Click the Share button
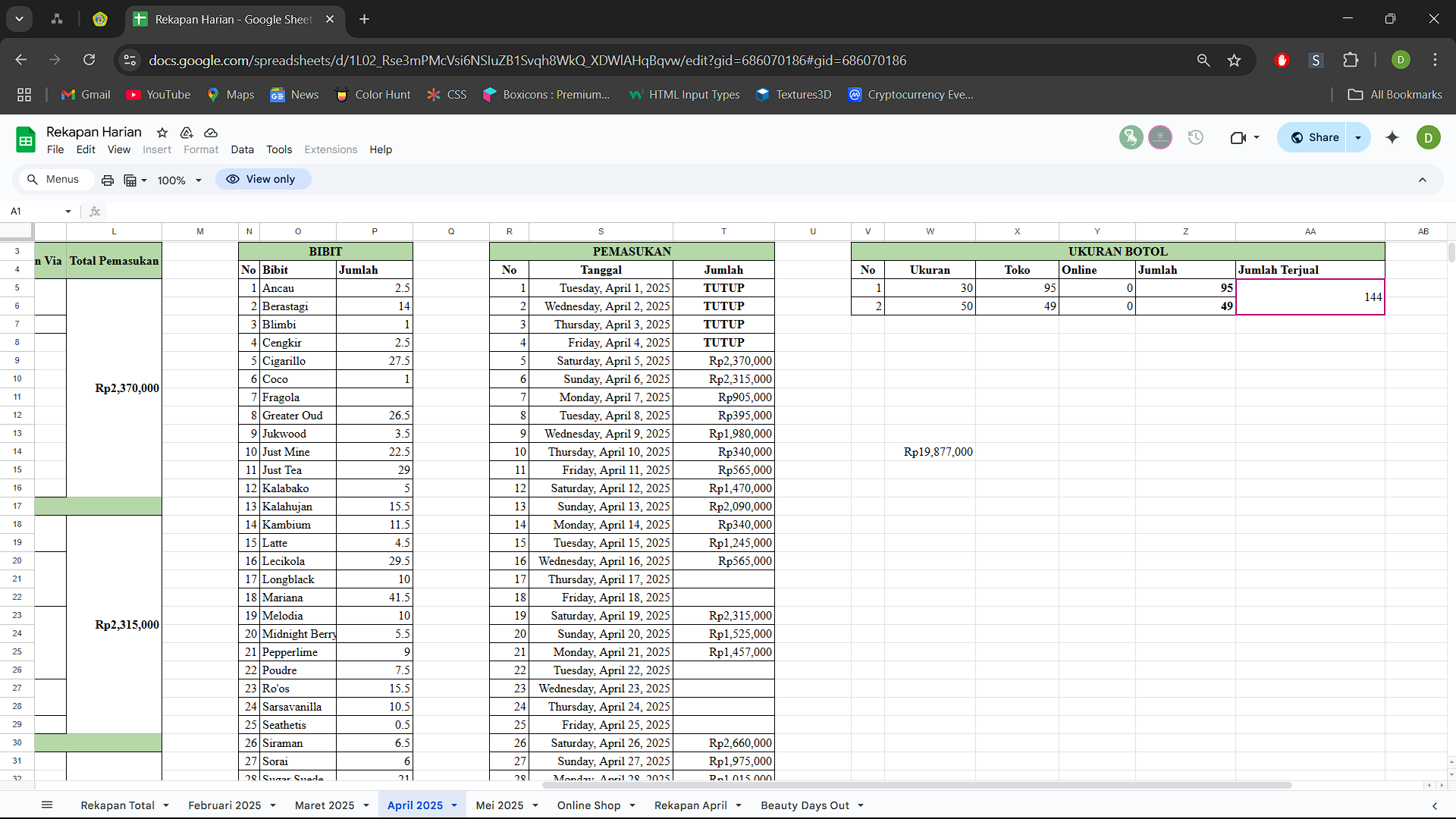Image resolution: width=1456 pixels, height=819 pixels. click(1315, 137)
